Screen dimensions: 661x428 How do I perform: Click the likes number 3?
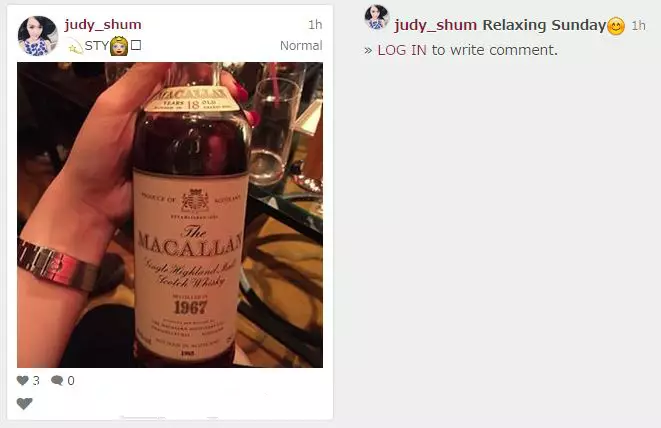click(x=36, y=381)
